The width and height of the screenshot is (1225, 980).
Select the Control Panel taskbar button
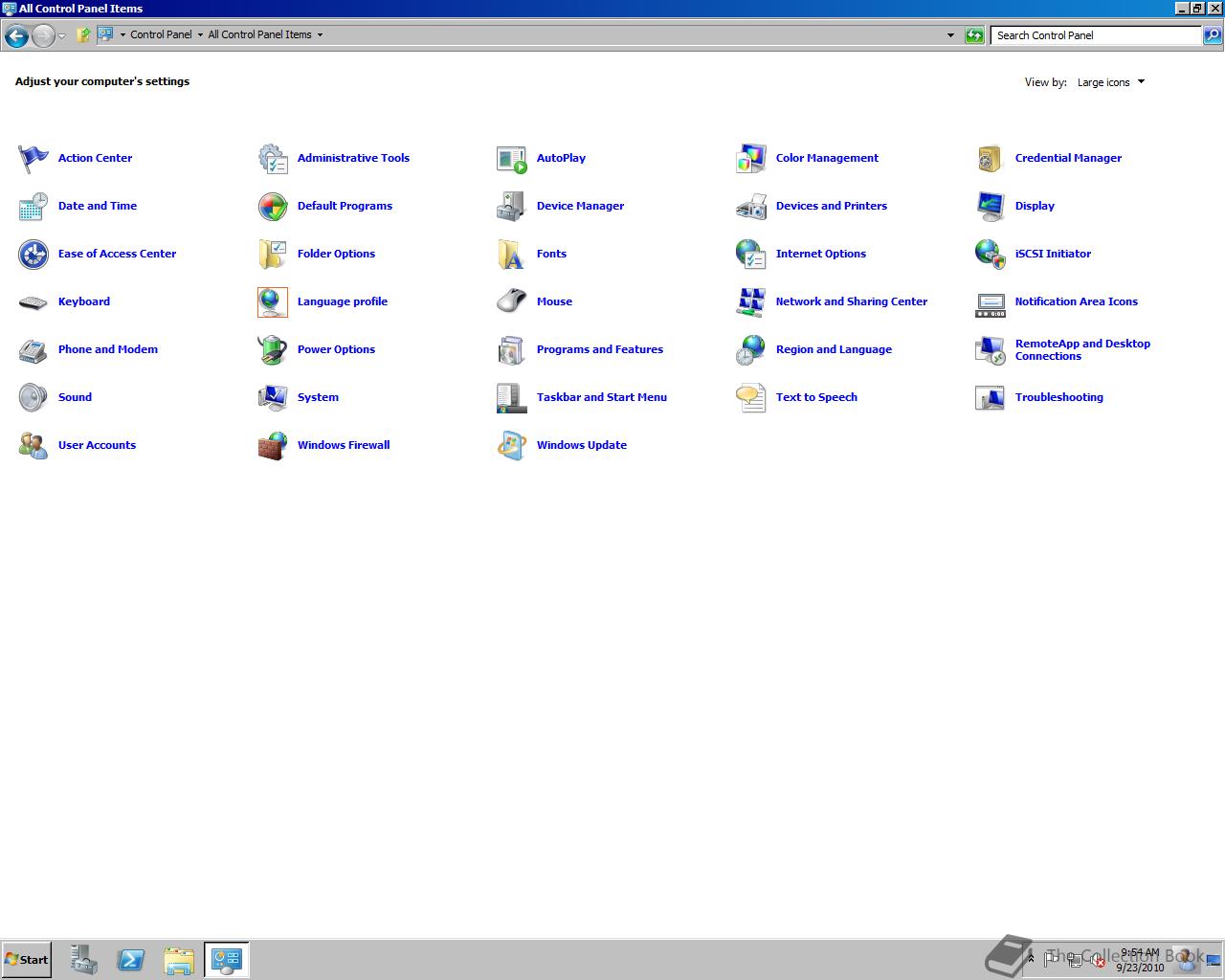click(x=227, y=960)
